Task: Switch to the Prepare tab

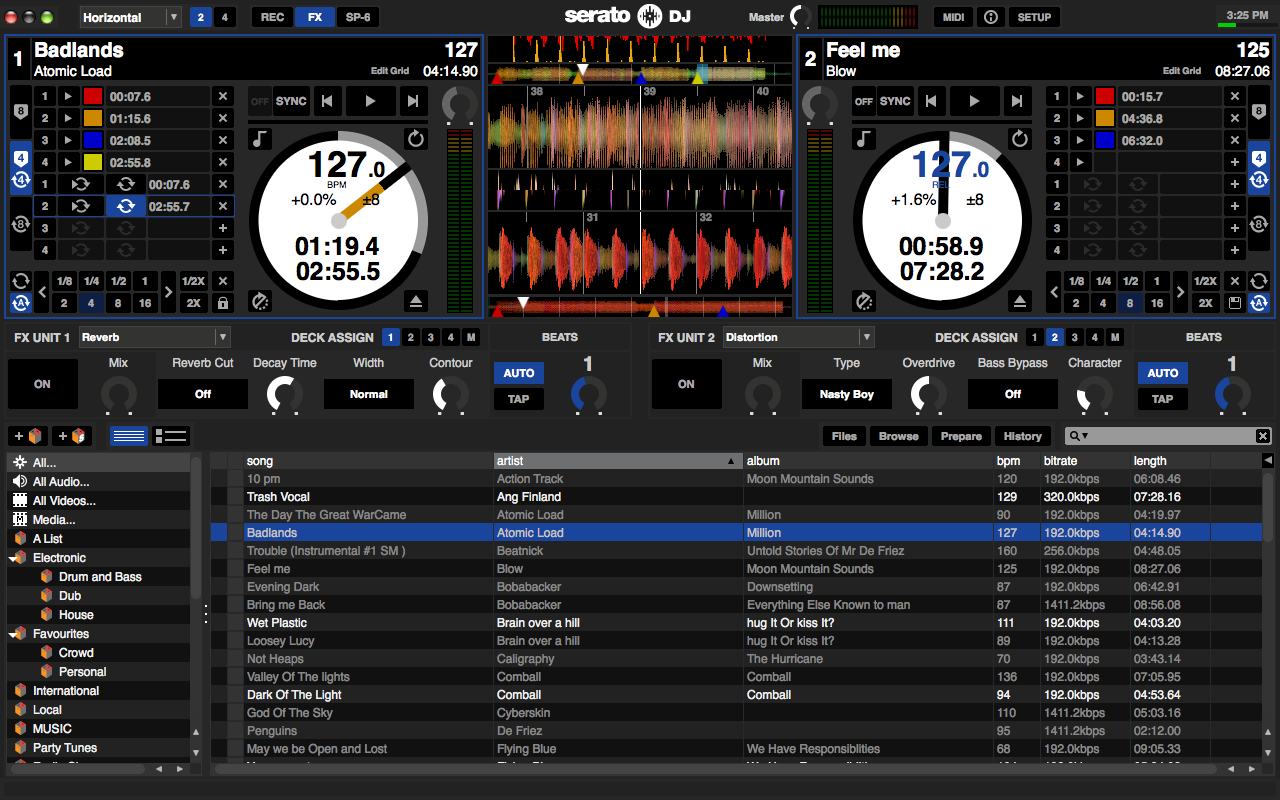Action: pos(961,436)
